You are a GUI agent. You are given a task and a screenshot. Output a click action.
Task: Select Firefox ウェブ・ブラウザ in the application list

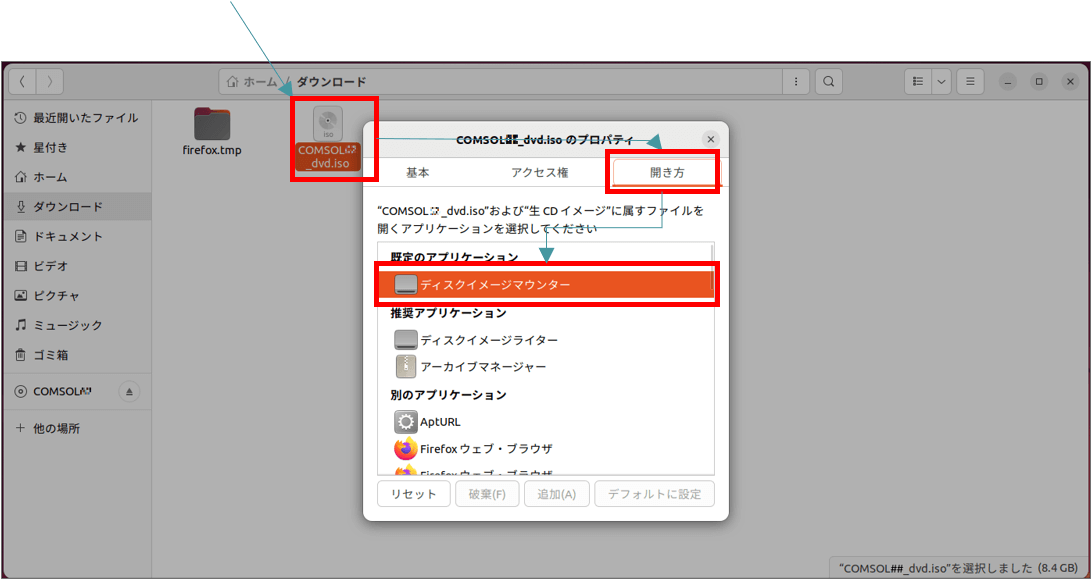[546, 449]
